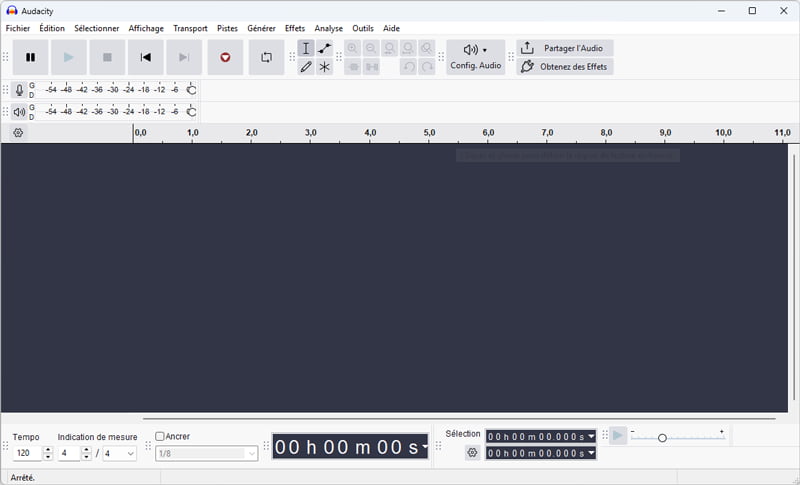Select the Envelope tool
Screen dimensions: 800x485
(324, 48)
